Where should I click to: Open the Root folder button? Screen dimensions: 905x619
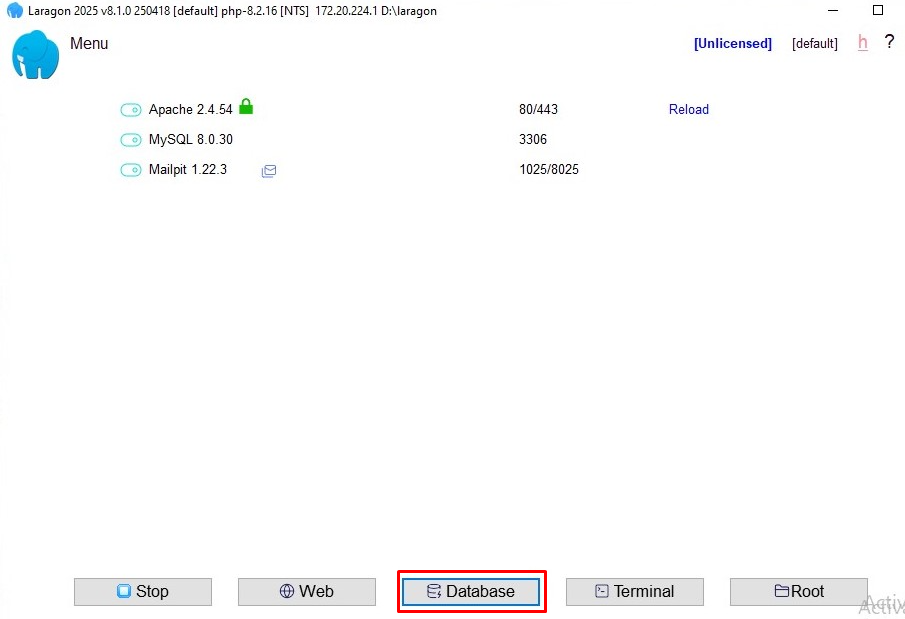coord(798,591)
